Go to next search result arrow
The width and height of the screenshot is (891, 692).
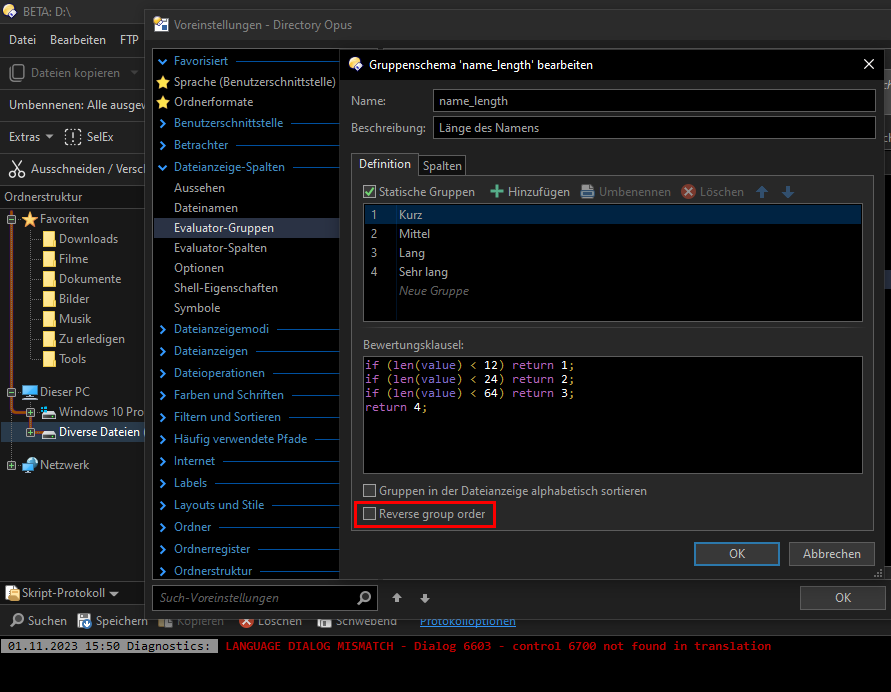(x=424, y=598)
